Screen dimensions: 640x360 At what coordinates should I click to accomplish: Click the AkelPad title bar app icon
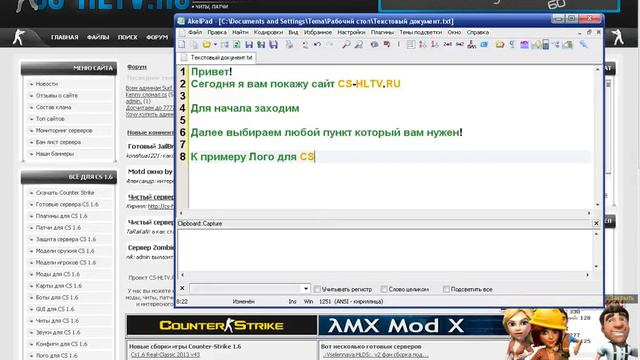[x=181, y=21]
